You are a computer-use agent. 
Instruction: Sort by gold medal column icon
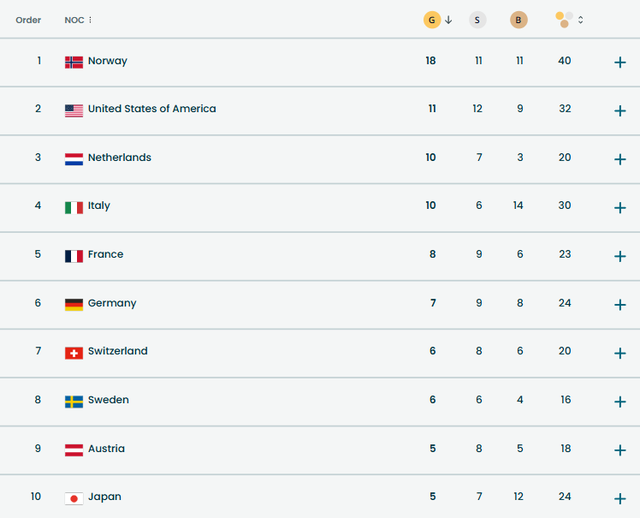tap(432, 20)
